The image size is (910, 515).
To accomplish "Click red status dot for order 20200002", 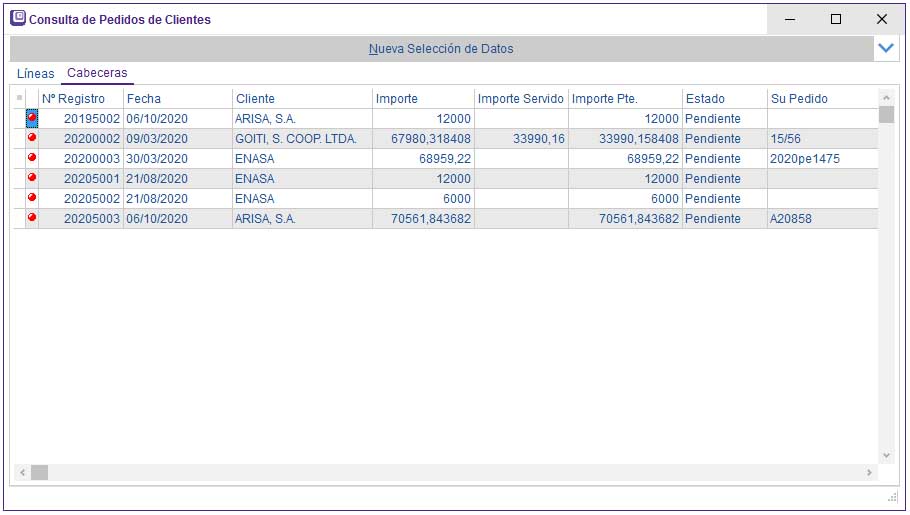I will [32, 138].
